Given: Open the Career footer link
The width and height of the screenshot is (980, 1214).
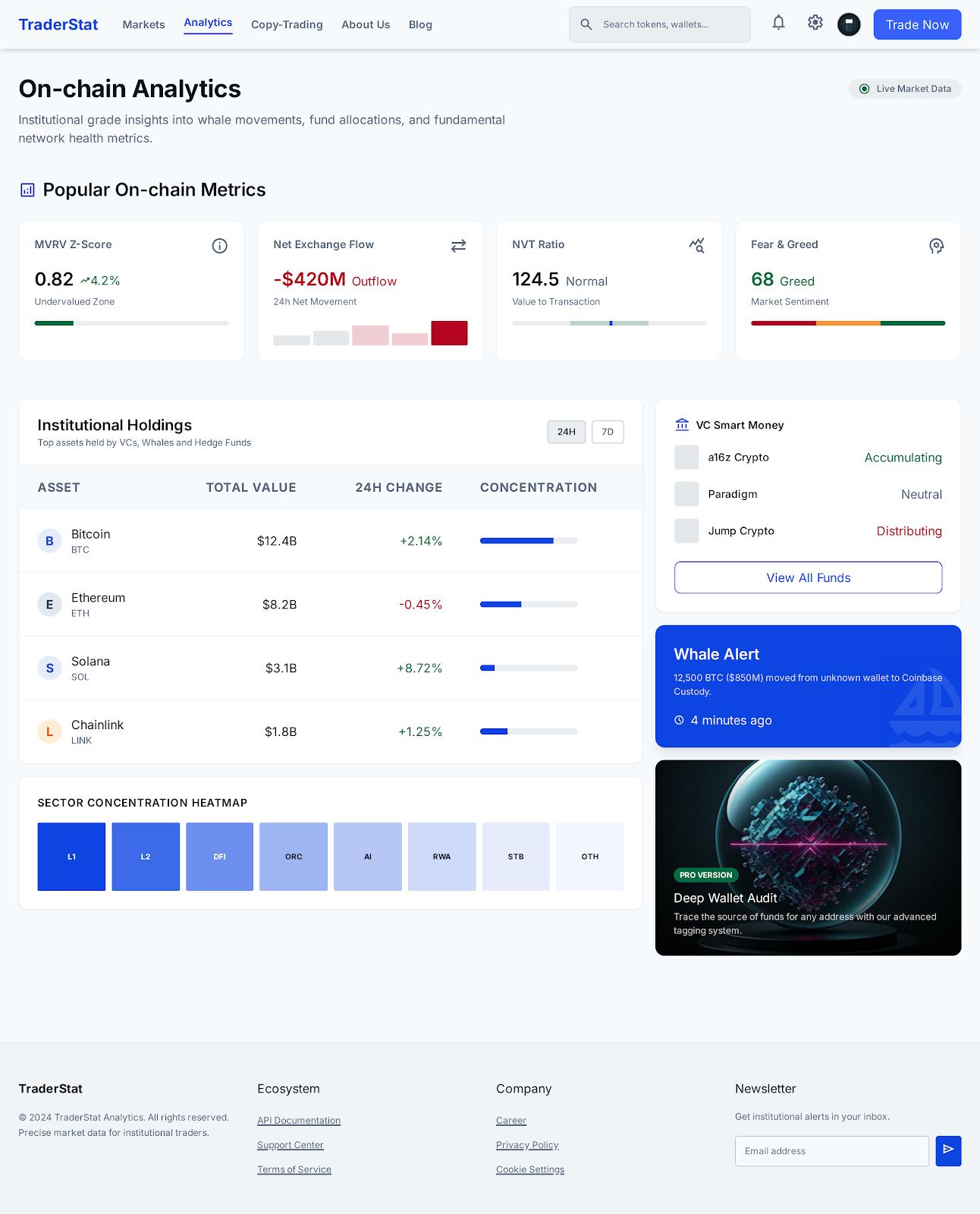Looking at the screenshot, I should 511,1121.
